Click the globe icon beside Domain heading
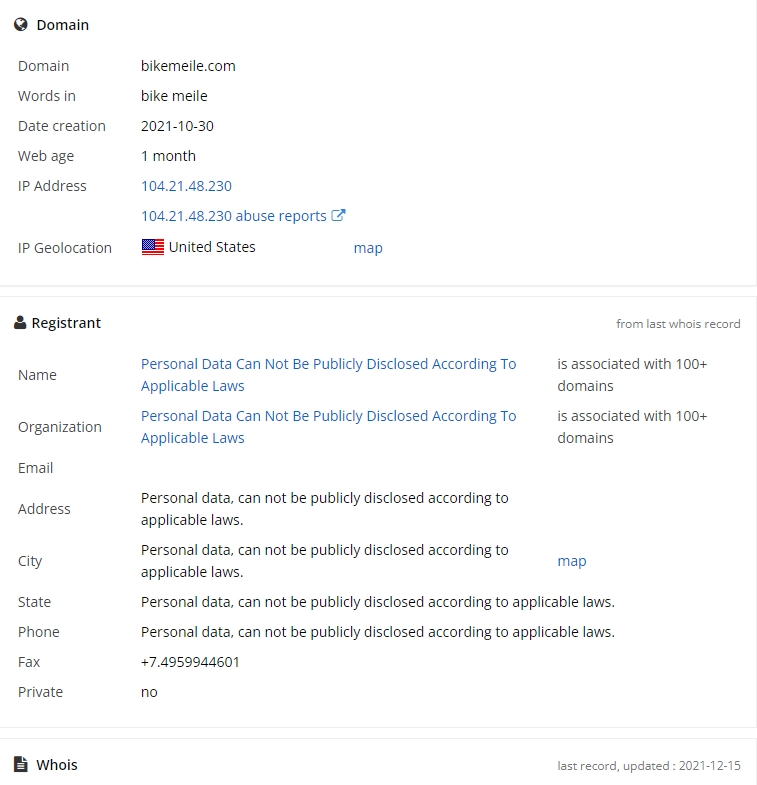The height and width of the screenshot is (785, 757). click(x=21, y=25)
